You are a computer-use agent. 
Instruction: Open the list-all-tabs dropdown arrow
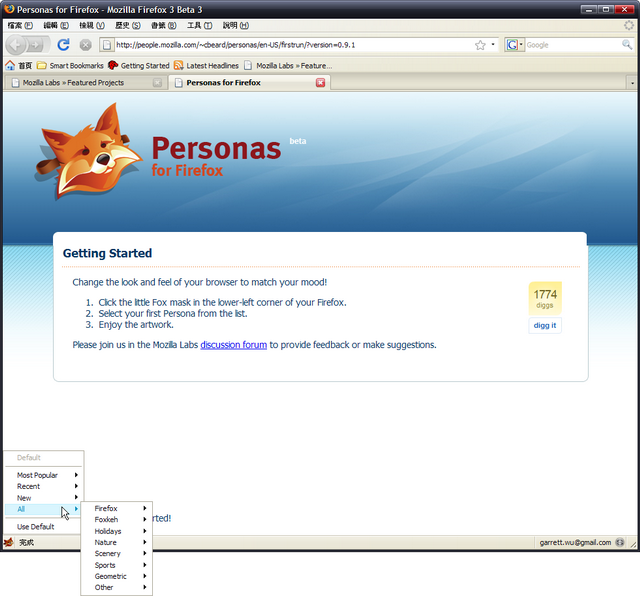point(632,83)
